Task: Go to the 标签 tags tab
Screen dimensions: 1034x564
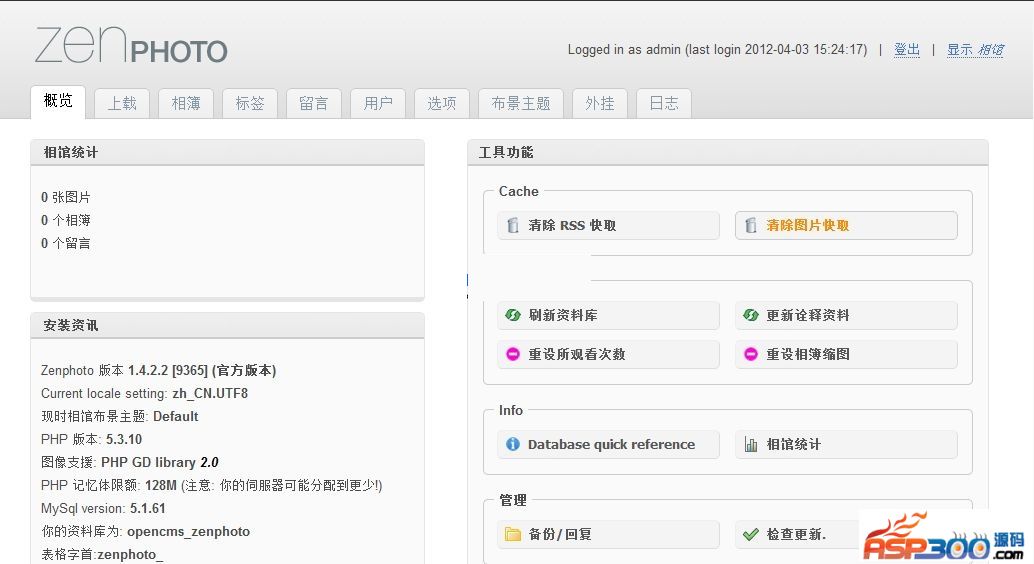Action: pos(250,103)
